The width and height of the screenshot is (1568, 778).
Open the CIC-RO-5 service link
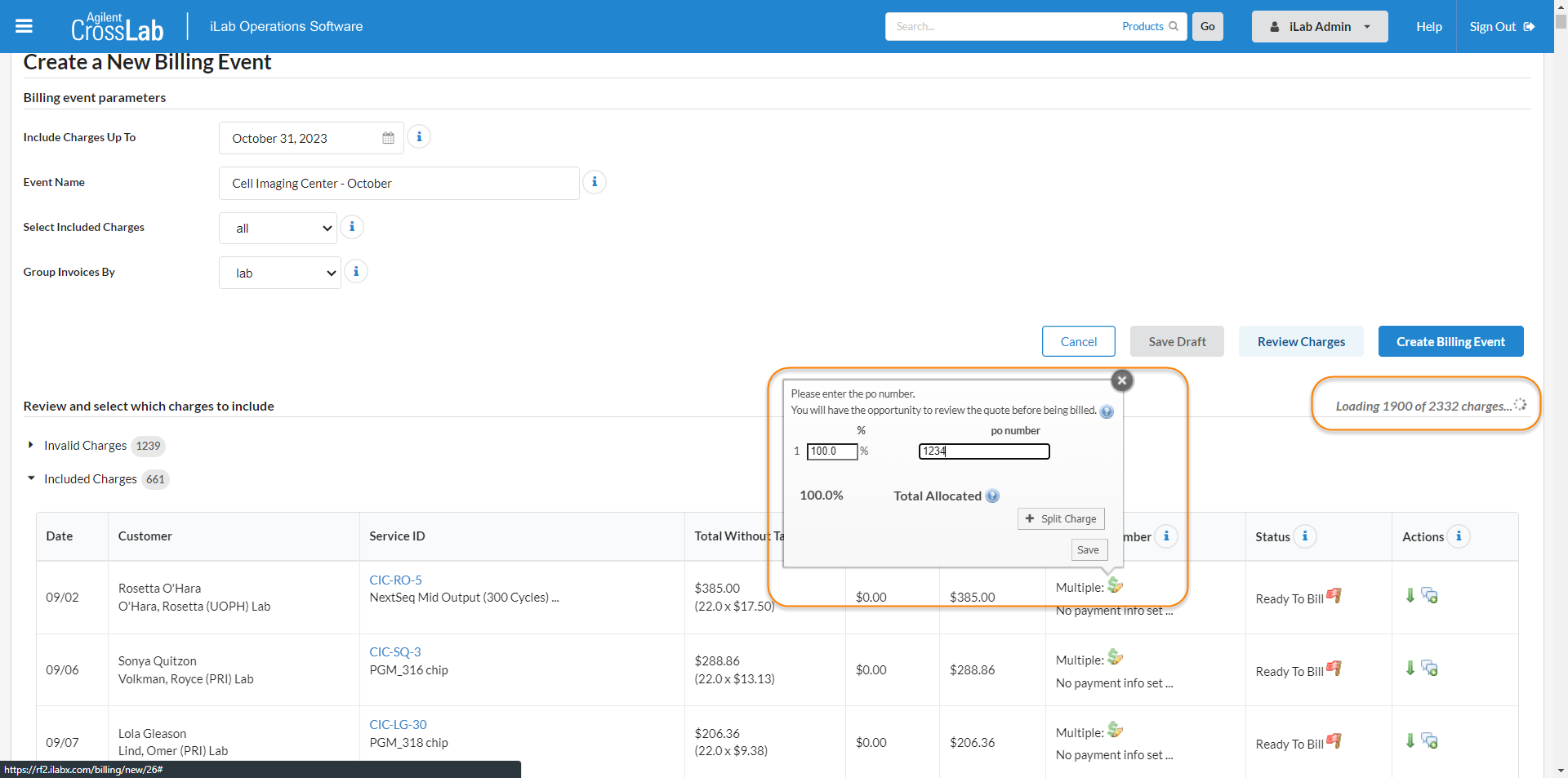(395, 580)
